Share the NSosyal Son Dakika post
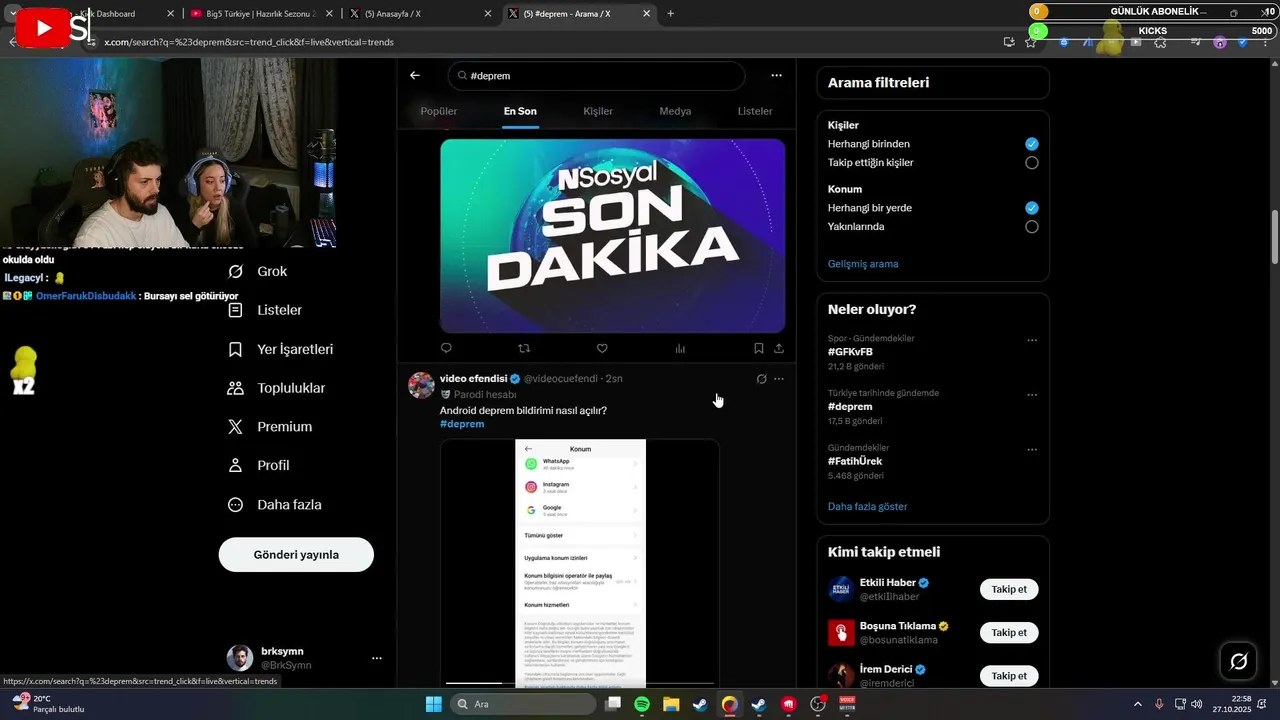Viewport: 1280px width, 720px height. (779, 348)
